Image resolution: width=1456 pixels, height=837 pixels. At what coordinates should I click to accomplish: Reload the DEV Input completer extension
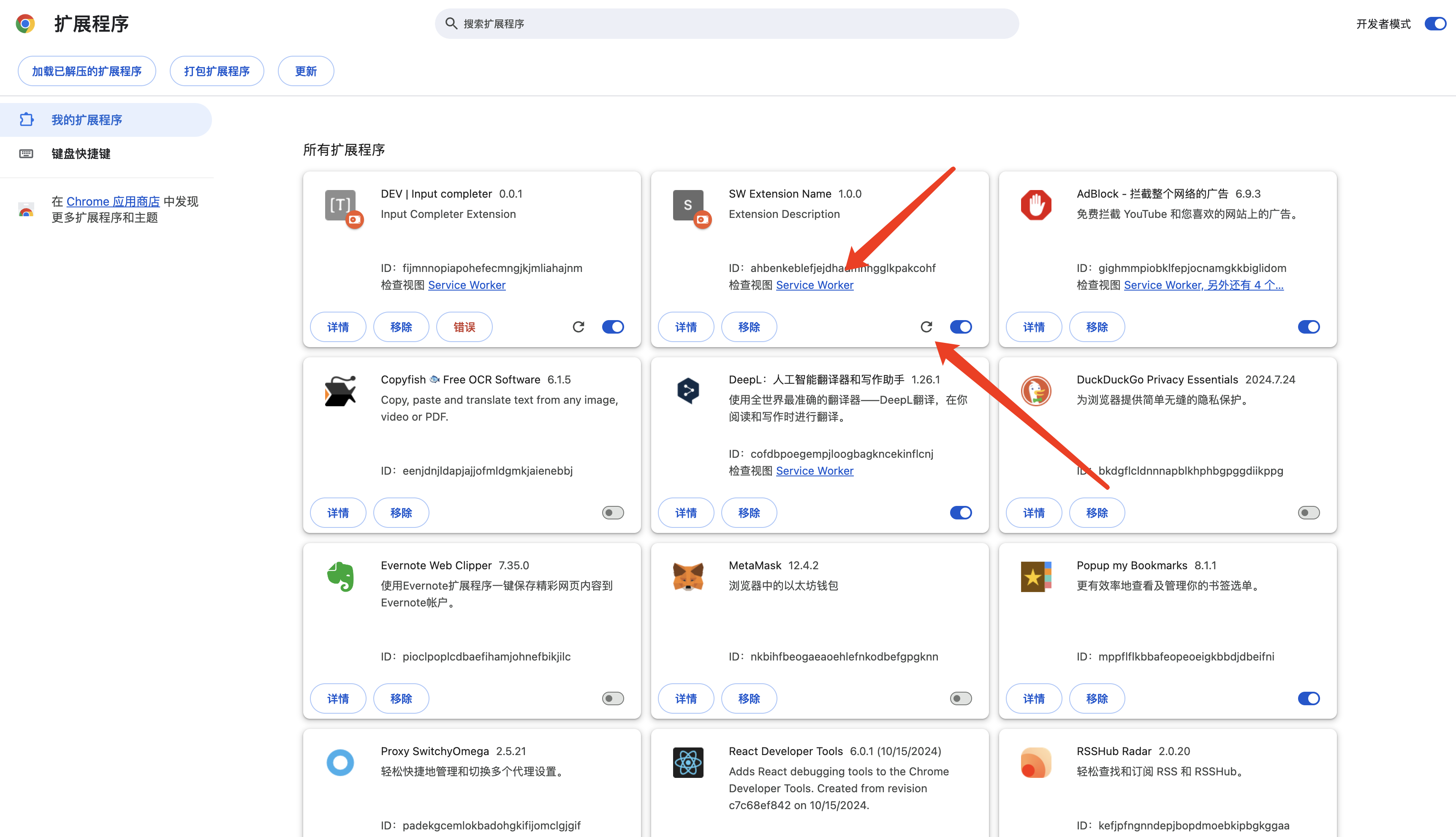point(578,327)
